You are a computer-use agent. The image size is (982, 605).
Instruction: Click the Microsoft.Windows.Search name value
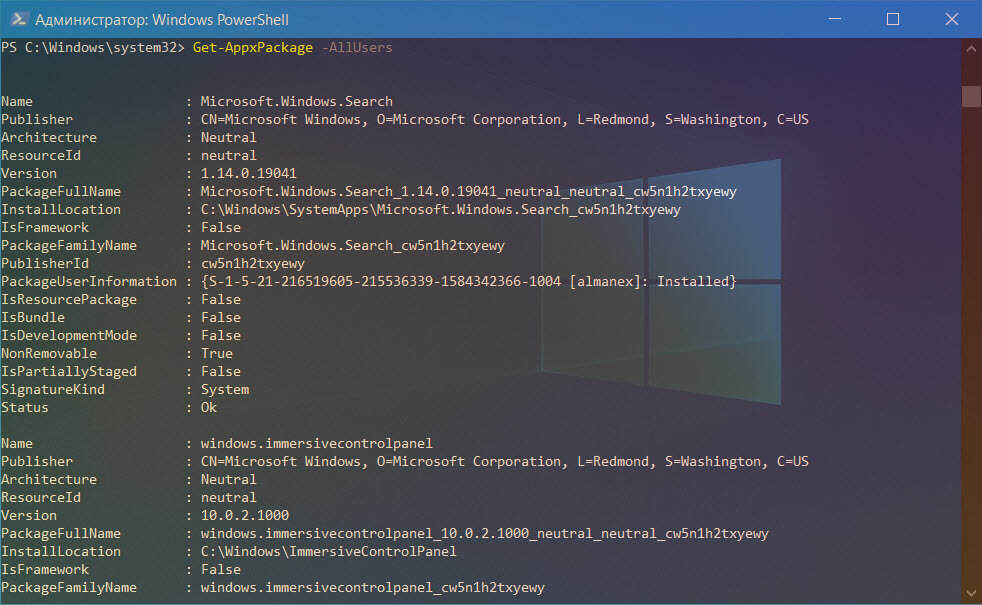297,101
